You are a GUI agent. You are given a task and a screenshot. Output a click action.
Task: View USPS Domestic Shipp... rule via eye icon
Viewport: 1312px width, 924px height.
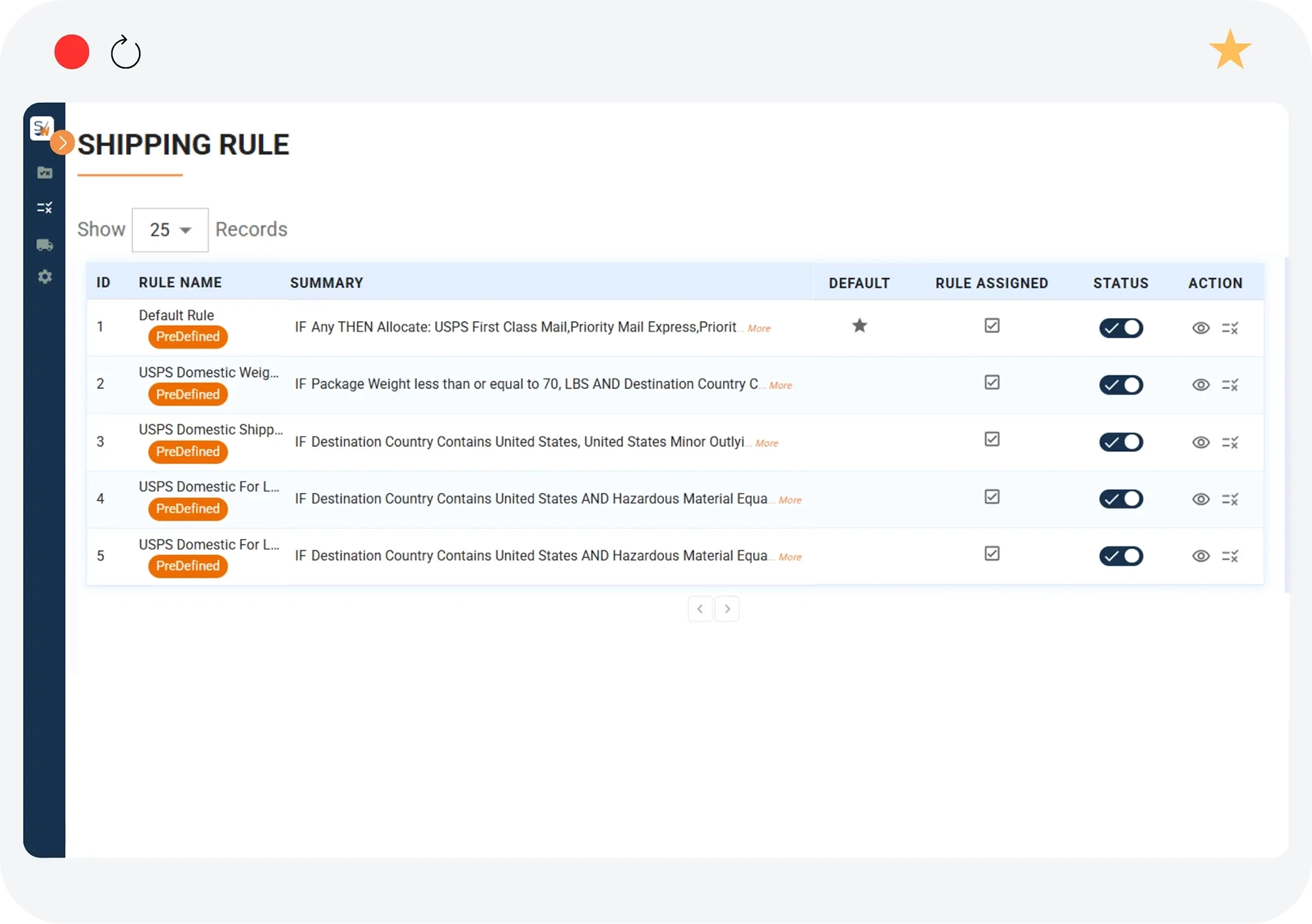coord(1200,442)
